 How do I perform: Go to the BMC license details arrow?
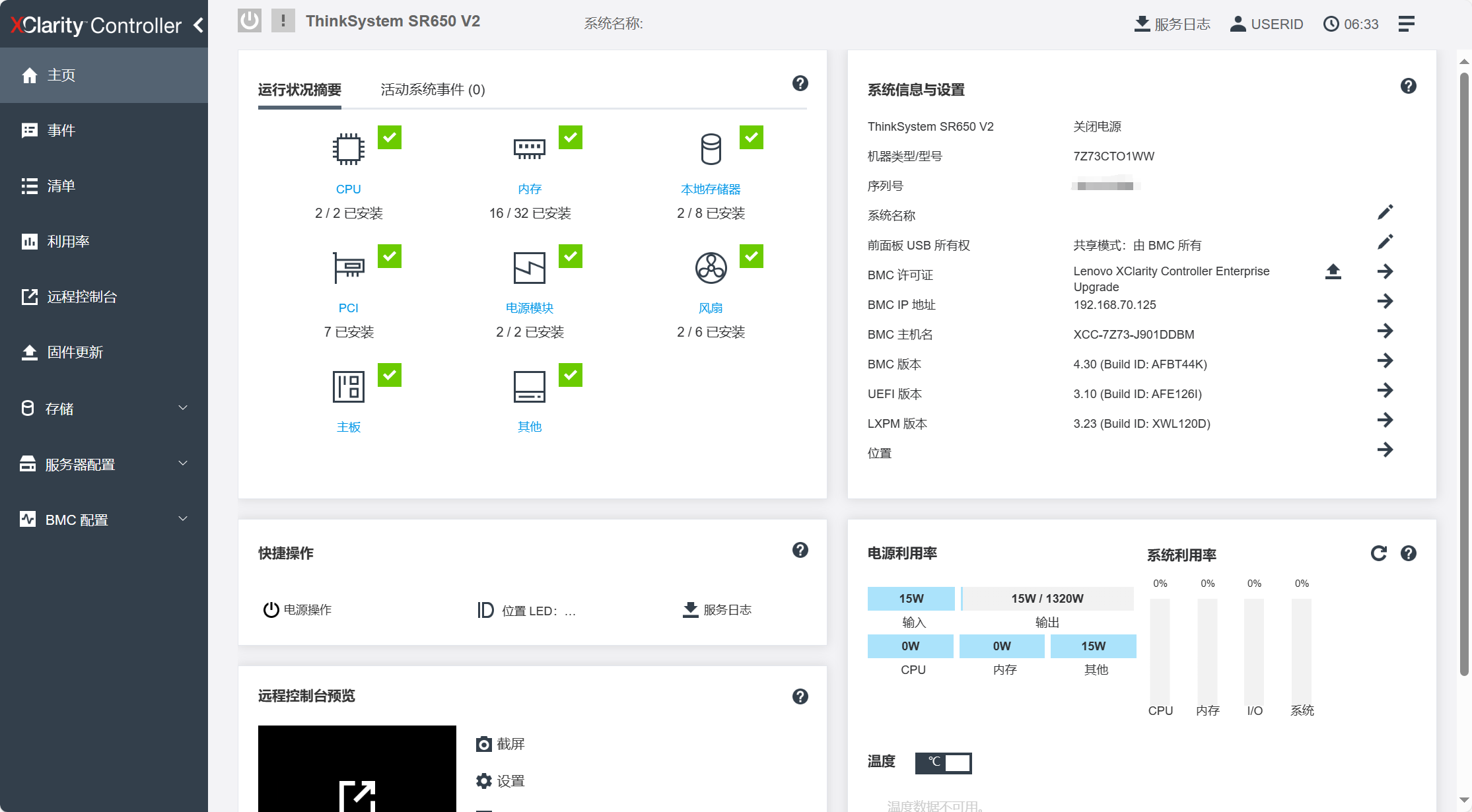(1385, 271)
